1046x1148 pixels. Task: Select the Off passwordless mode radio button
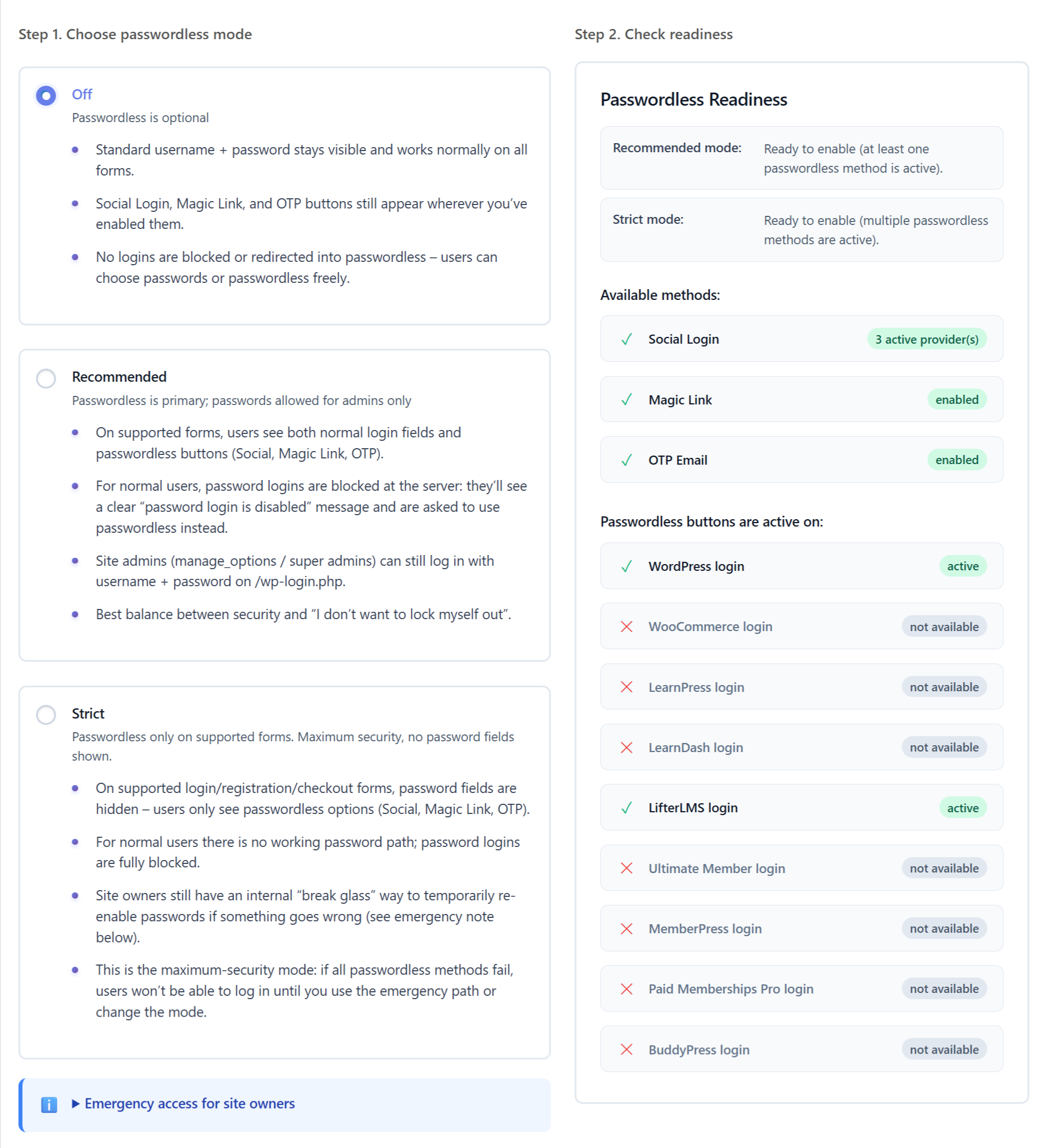[x=46, y=95]
